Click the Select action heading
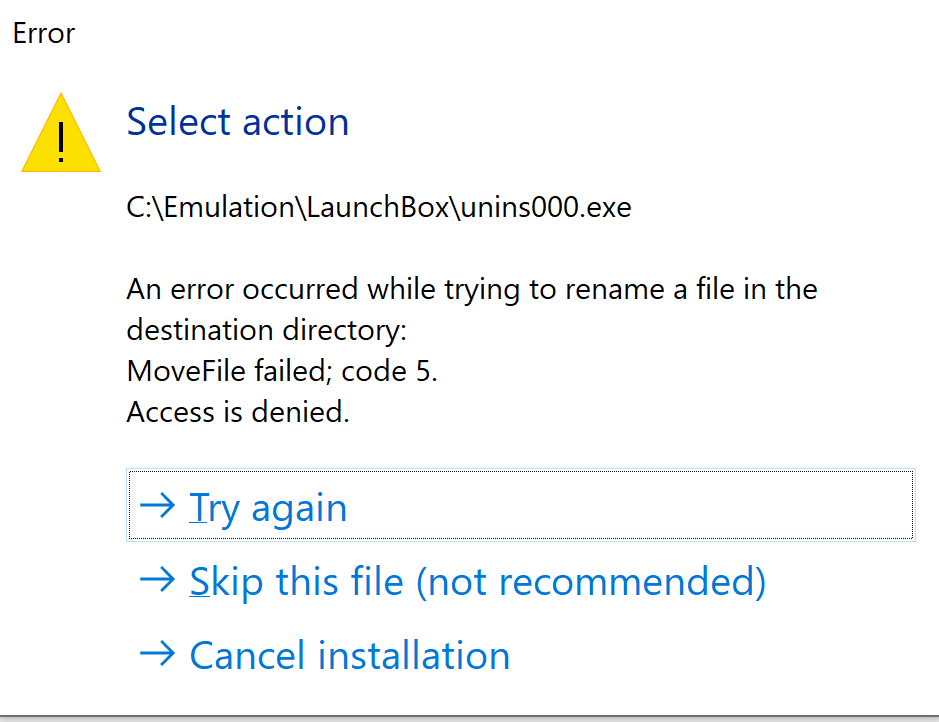The image size is (939, 722). pyautogui.click(x=238, y=122)
